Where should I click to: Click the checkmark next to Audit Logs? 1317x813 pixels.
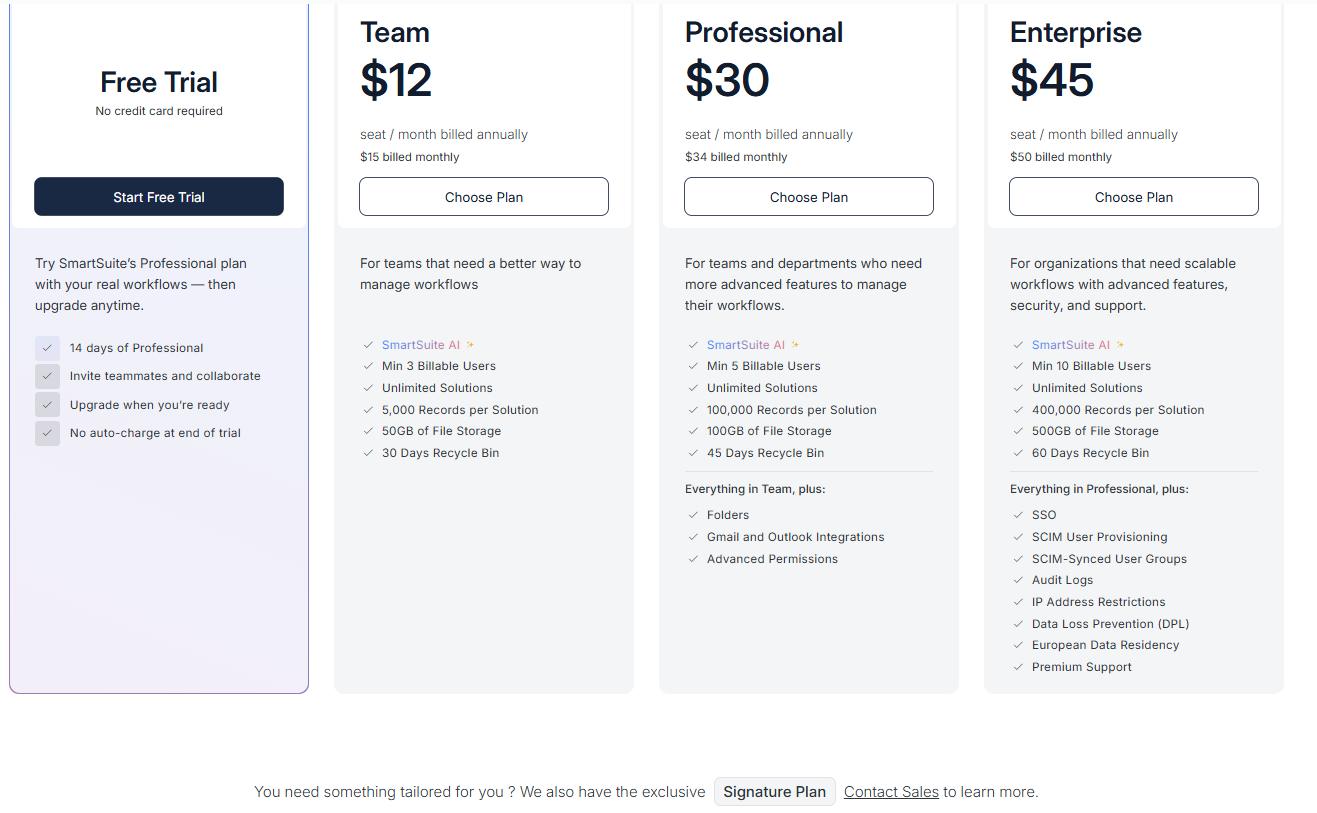coord(1018,580)
